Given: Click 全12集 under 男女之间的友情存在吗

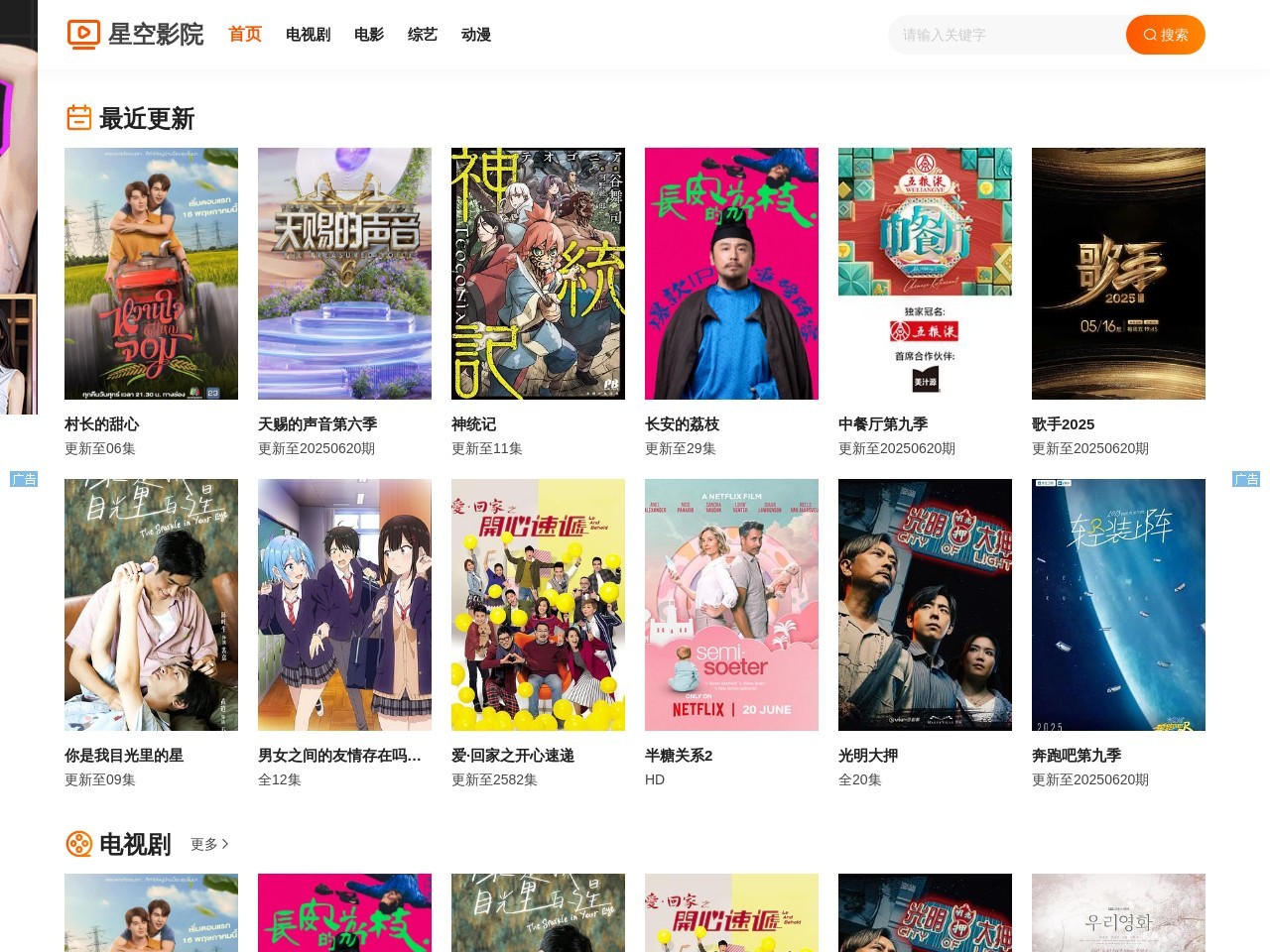Looking at the screenshot, I should coord(280,779).
